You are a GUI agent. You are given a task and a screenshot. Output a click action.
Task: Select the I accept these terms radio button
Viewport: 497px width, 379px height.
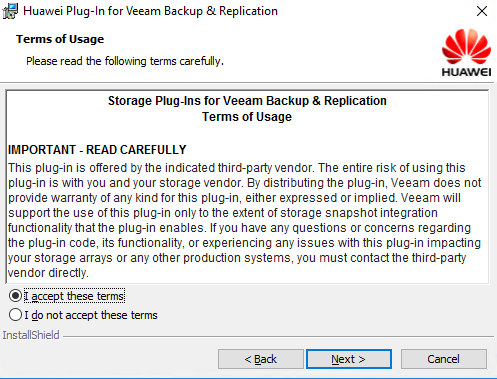pyautogui.click(x=15, y=296)
